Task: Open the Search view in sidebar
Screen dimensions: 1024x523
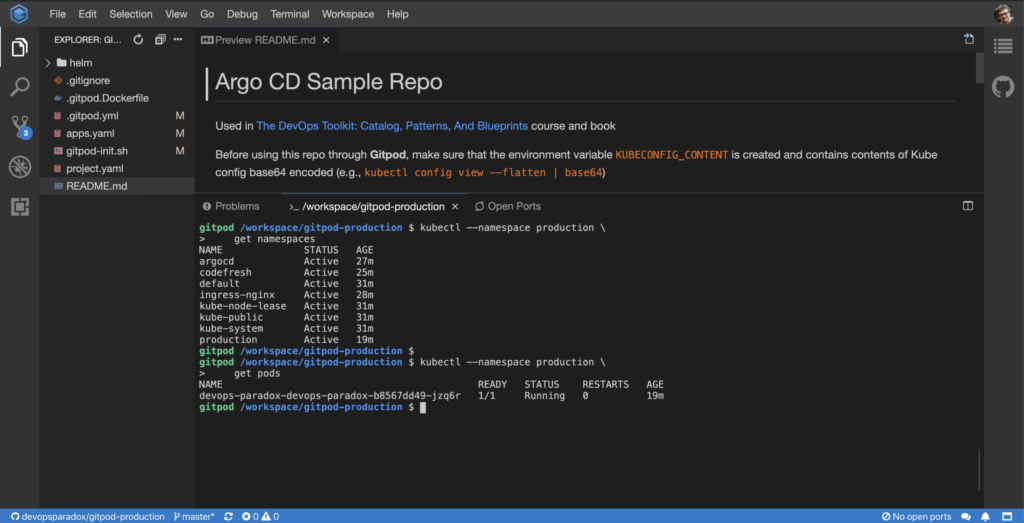Action: pos(20,87)
